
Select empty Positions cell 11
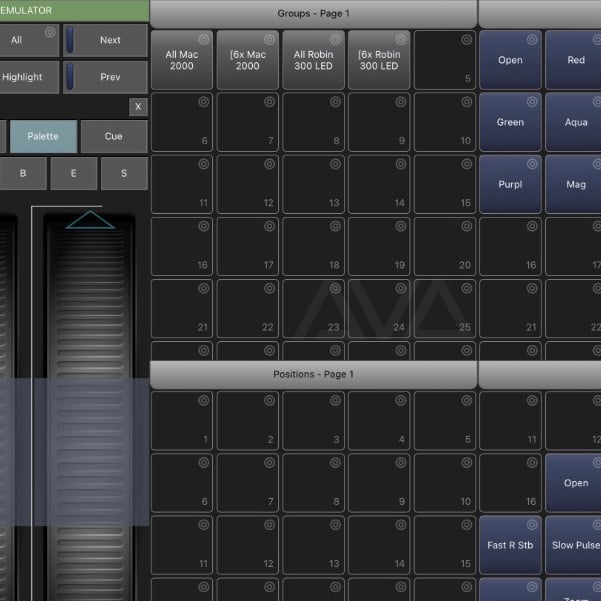point(182,545)
